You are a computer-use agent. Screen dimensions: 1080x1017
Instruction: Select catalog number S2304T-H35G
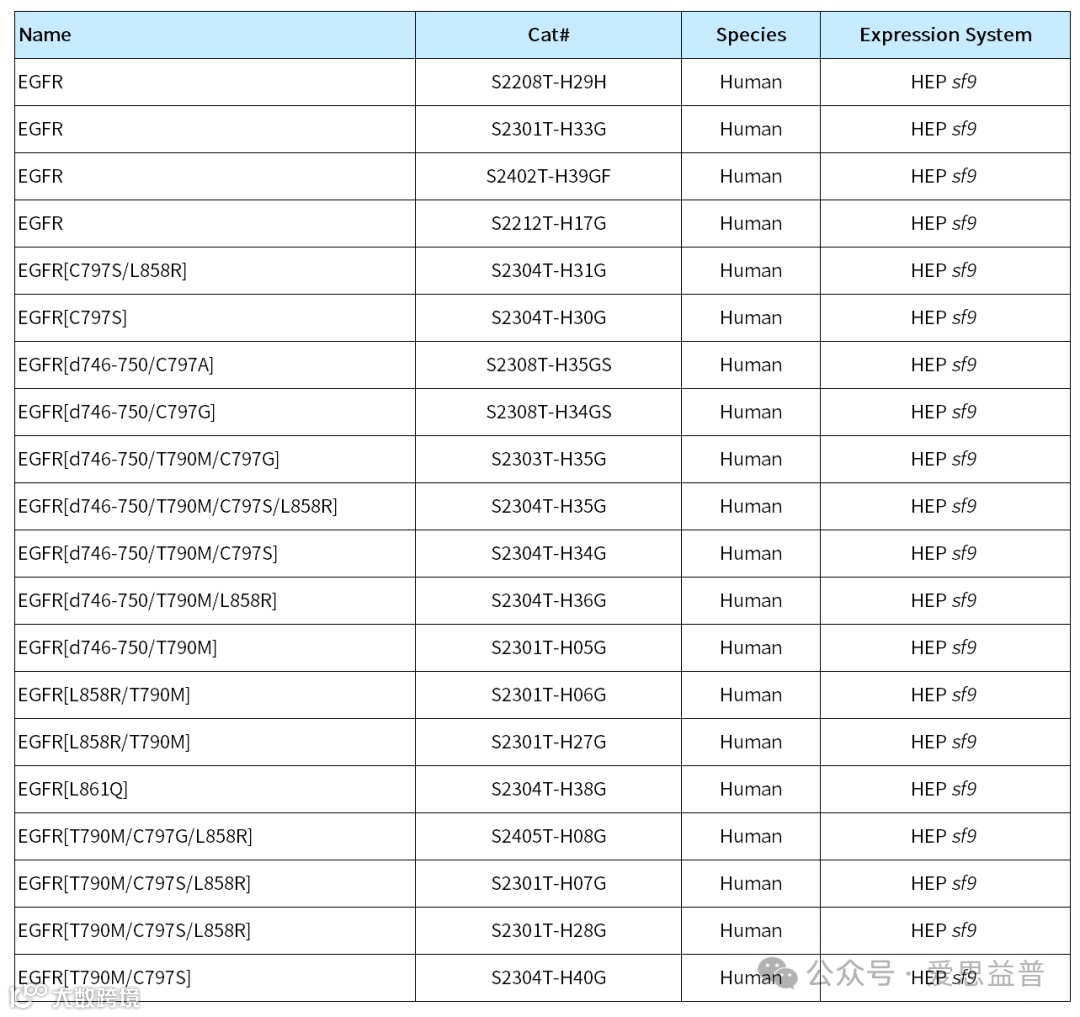click(x=548, y=507)
